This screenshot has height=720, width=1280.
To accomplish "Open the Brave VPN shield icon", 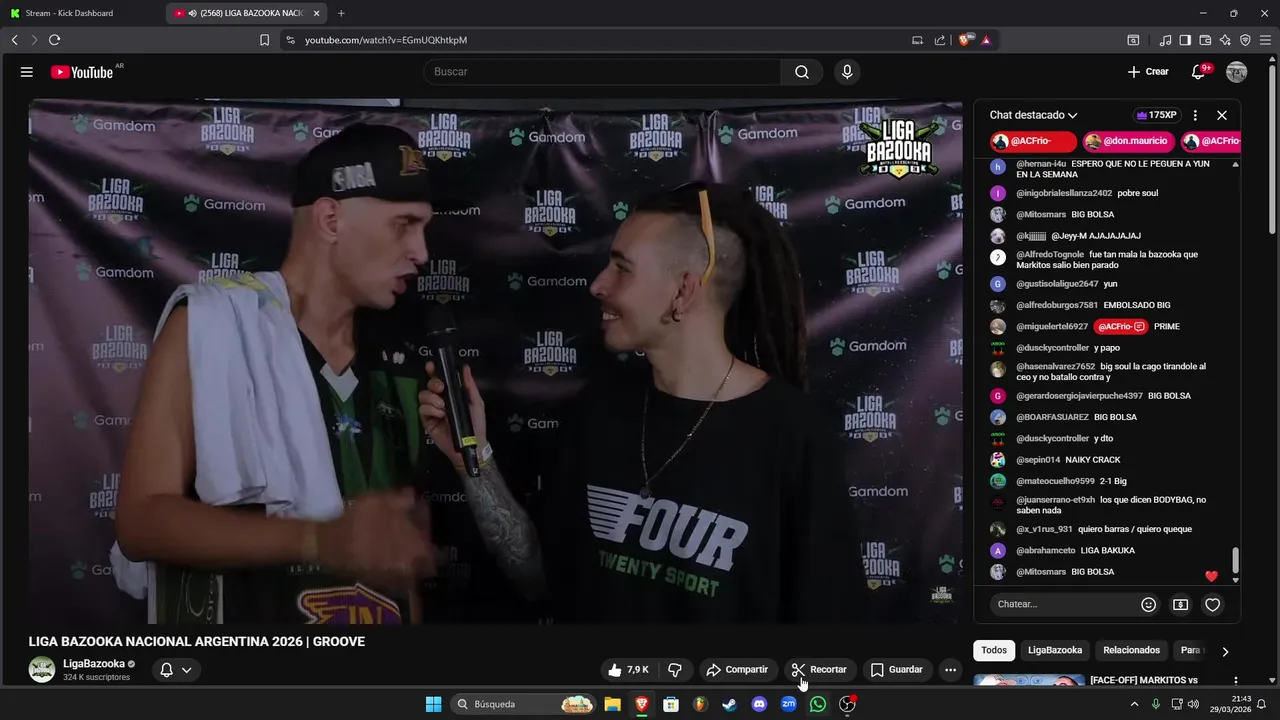I will 1245,40.
